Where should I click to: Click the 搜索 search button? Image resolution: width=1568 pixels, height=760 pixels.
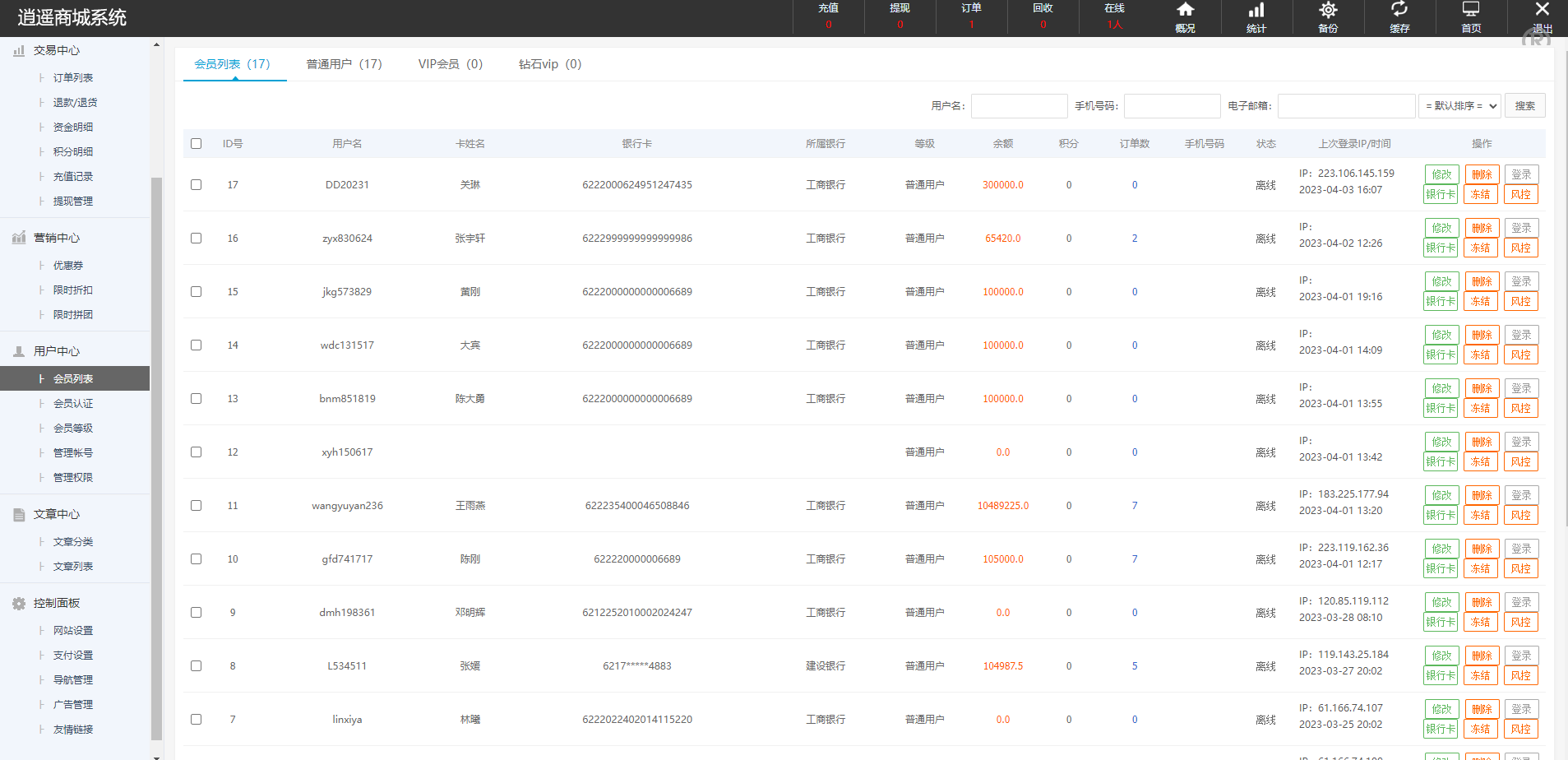1524,105
